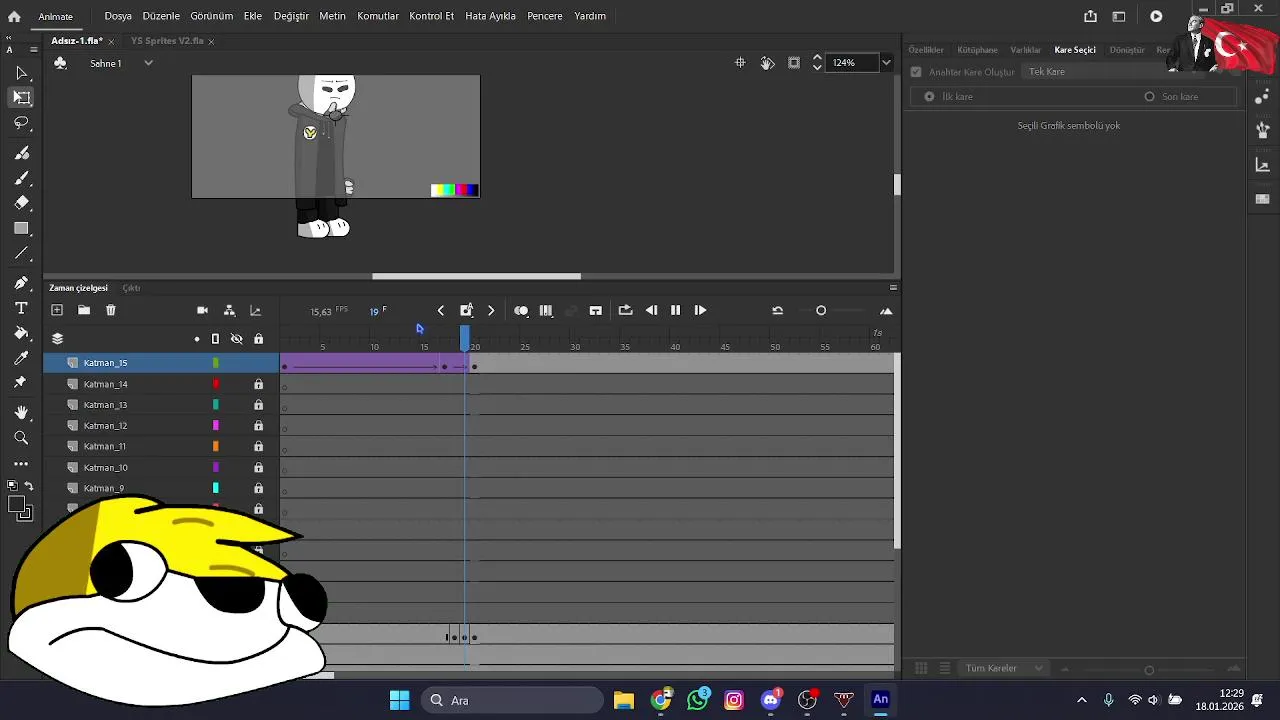Unlock the Katman_14 layer
Viewport: 1280px width, 720px height.
point(258,384)
